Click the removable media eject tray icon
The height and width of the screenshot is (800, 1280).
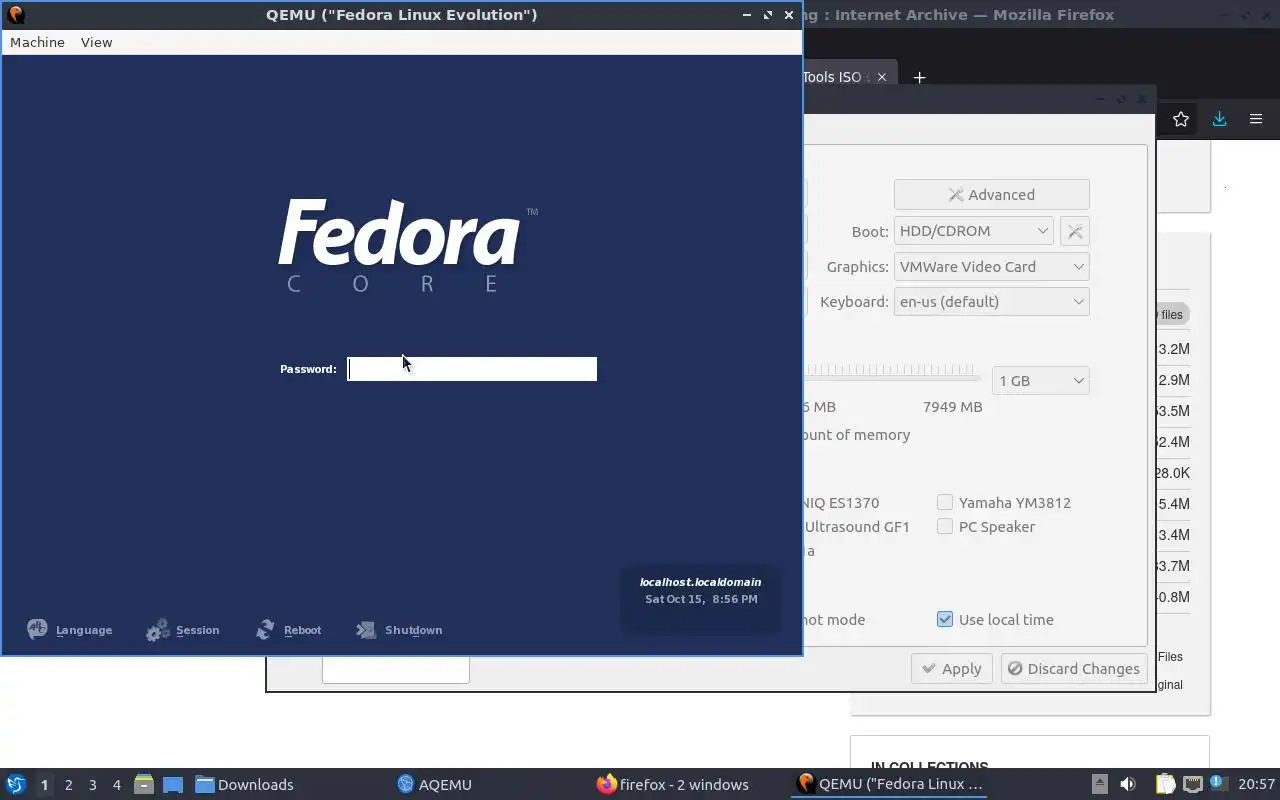[x=1099, y=784]
